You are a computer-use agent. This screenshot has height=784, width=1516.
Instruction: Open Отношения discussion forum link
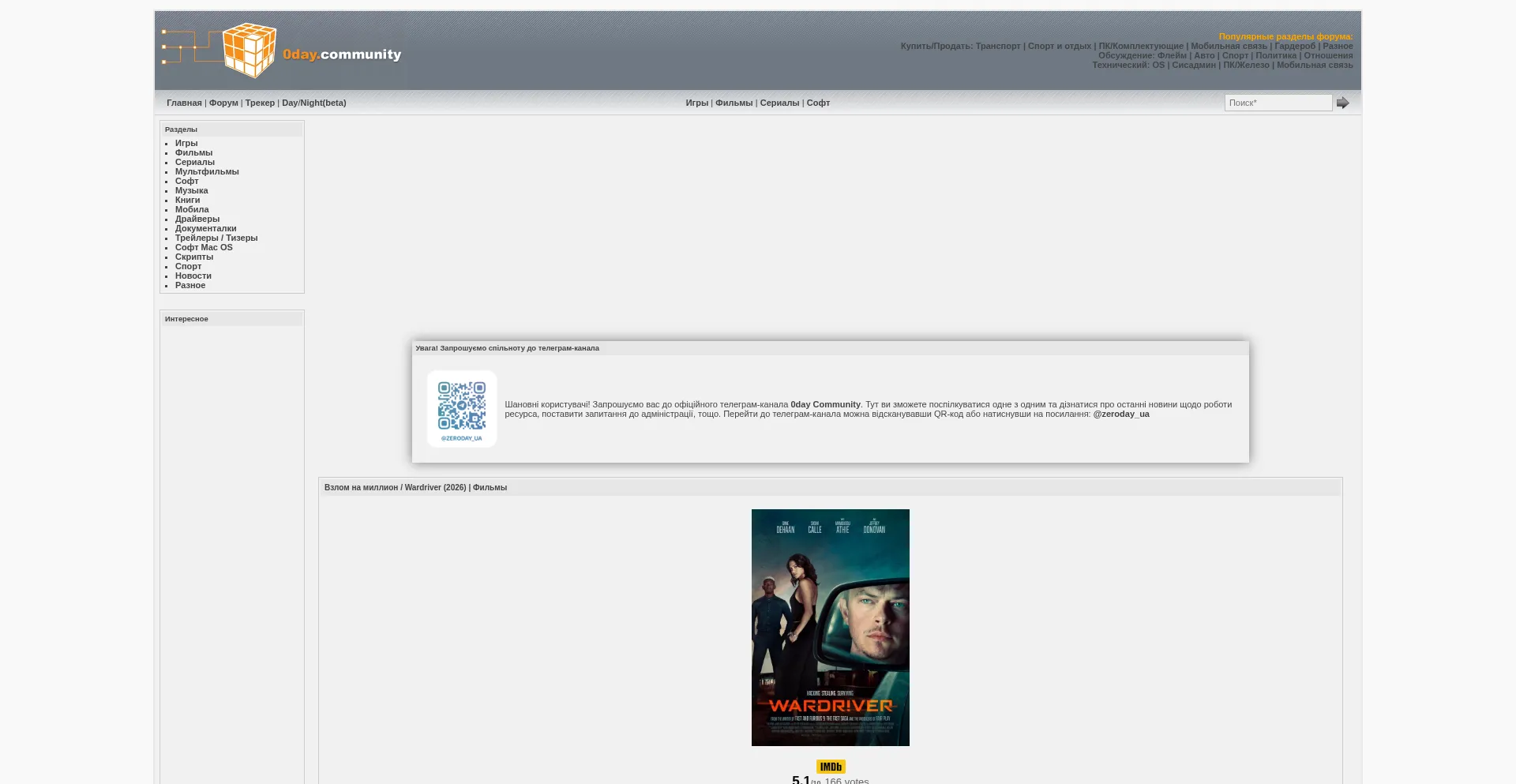[x=1328, y=55]
